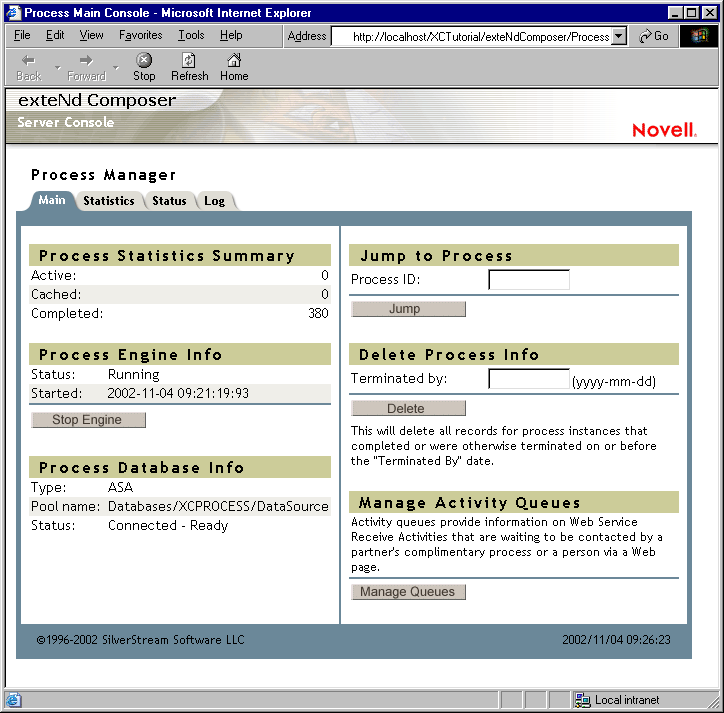Click the 'Process Database Info' heading
This screenshot has height=713, width=724.
141,468
